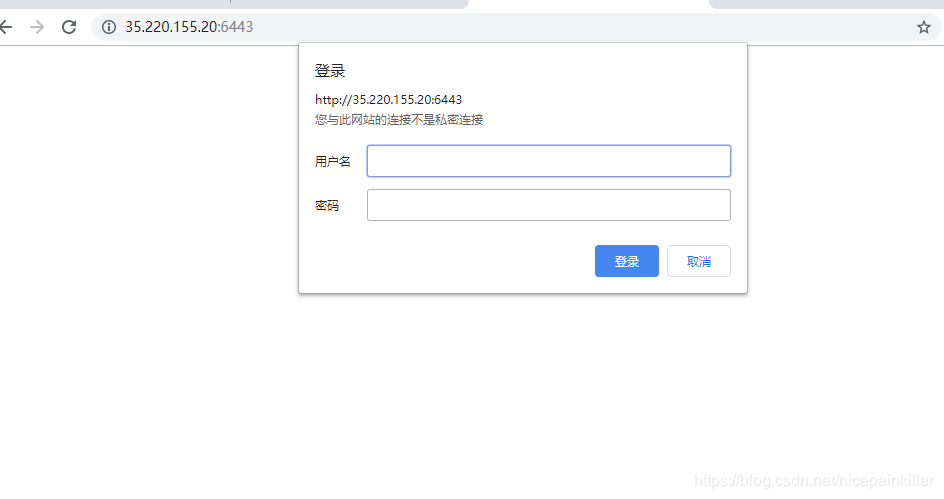Focus the 用户名 username field
The image size is (944, 499).
(548, 161)
